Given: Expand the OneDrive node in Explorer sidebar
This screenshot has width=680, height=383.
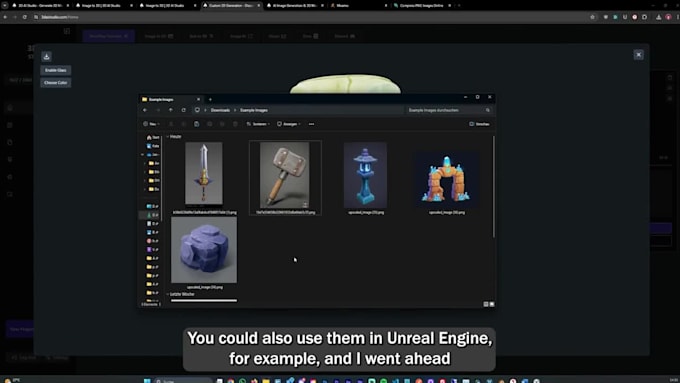Looking at the screenshot, I should [x=142, y=154].
